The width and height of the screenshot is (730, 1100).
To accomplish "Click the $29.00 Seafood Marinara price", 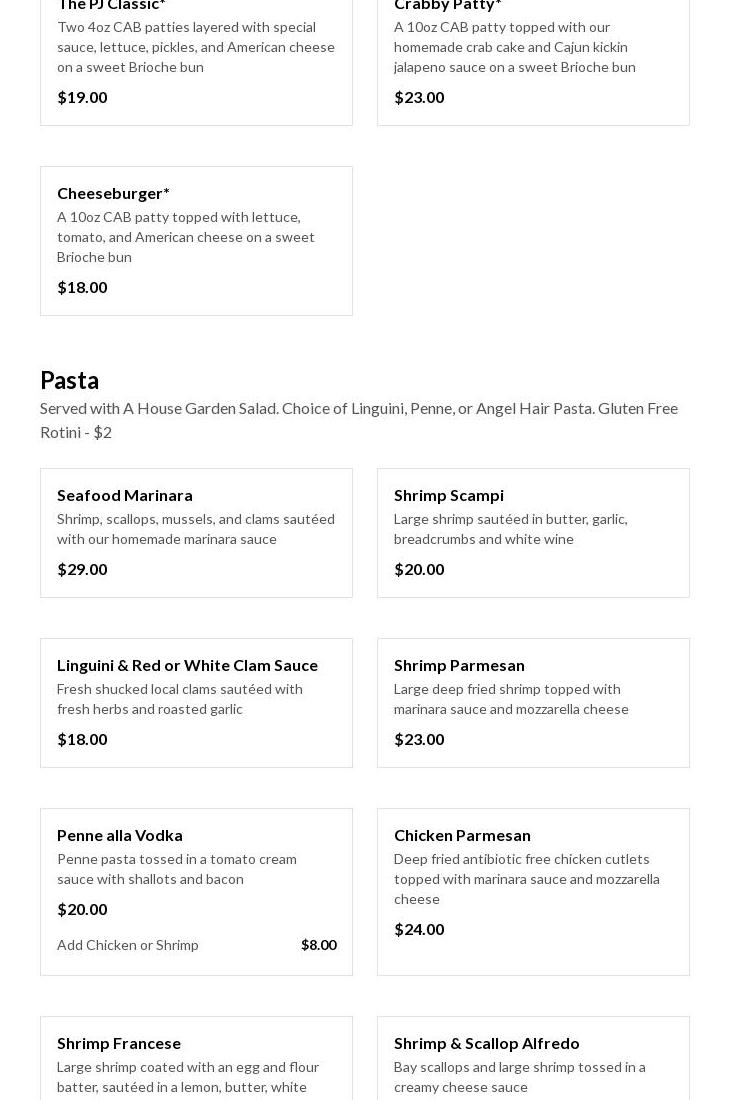I will click(x=82, y=569).
